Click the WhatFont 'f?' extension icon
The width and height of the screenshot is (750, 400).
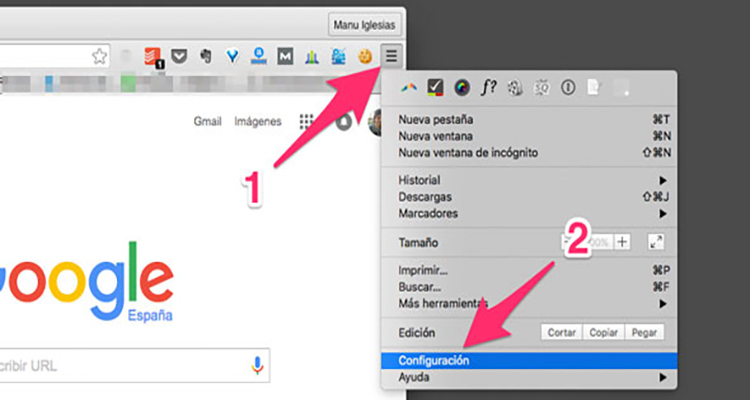(x=489, y=88)
